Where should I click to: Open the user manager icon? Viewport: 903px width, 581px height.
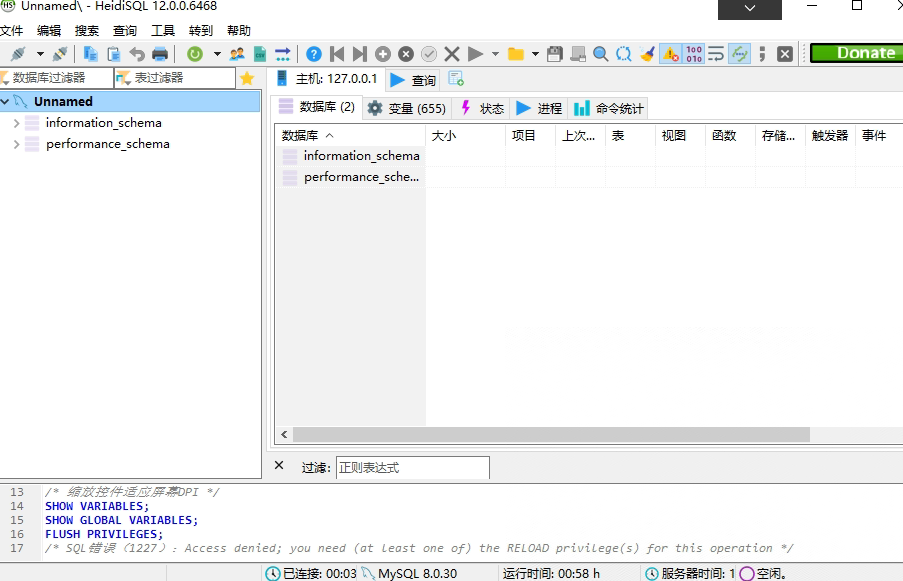237,54
